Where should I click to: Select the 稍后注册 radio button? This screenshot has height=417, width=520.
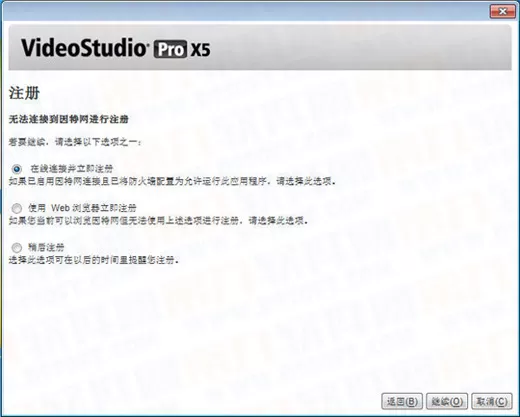16,248
